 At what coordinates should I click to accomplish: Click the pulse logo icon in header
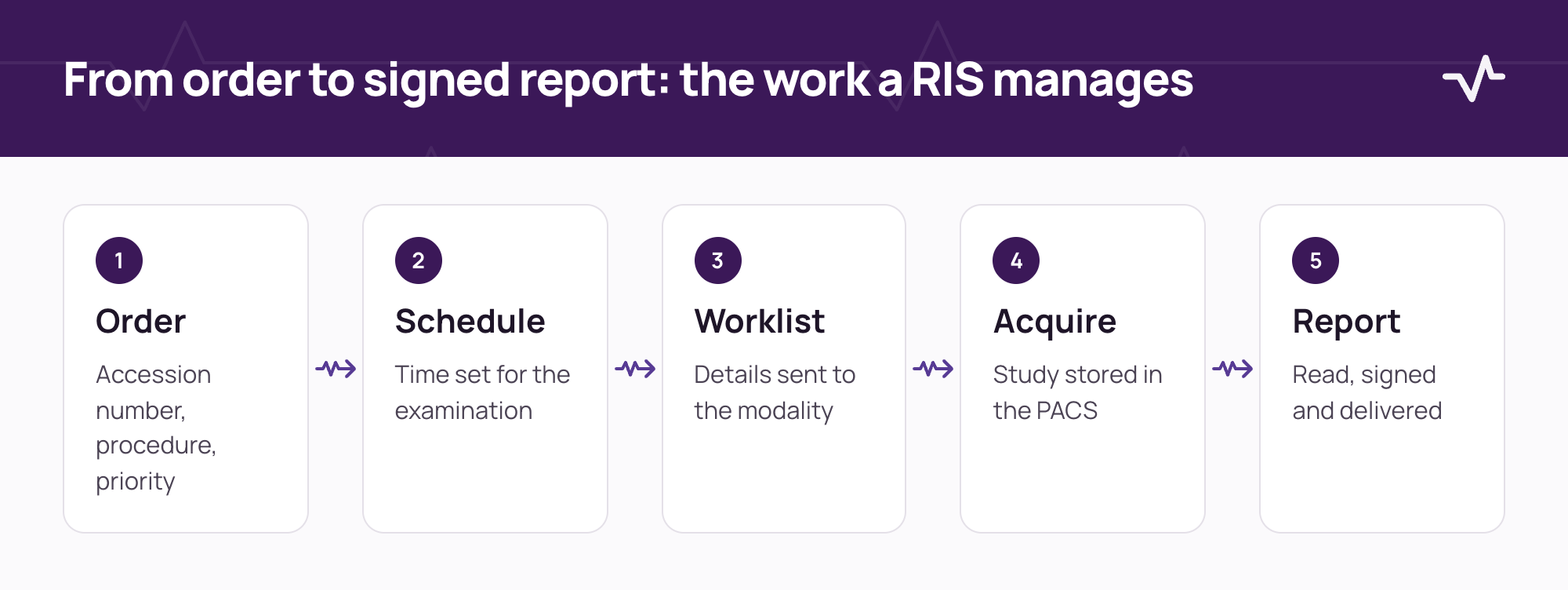point(1474,78)
